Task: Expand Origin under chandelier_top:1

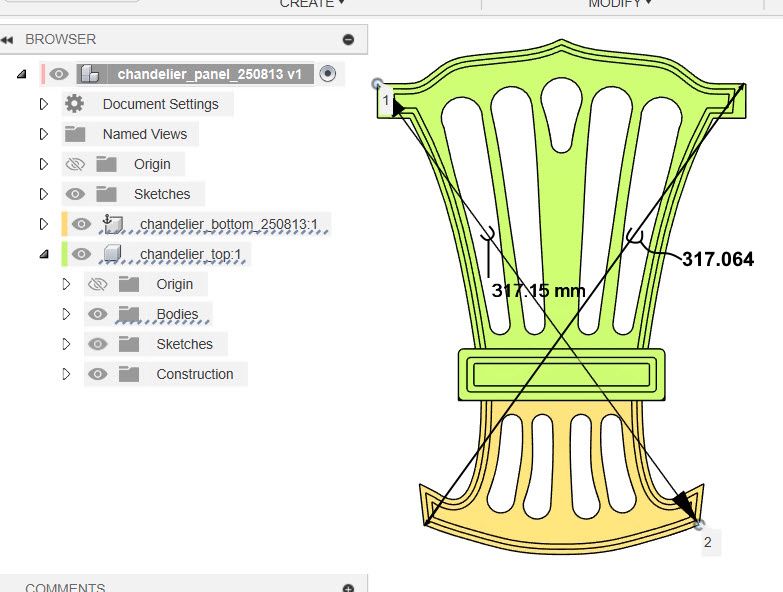Action: (66, 284)
